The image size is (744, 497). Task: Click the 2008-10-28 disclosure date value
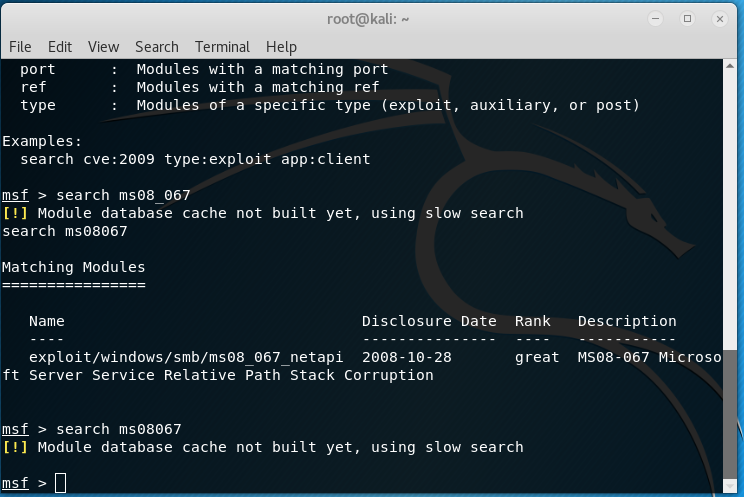[x=407, y=358]
